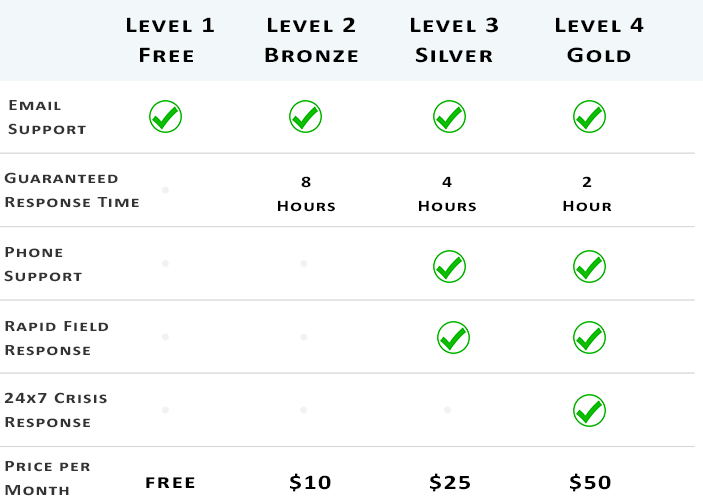This screenshot has height=503, width=703.
Task: Click the Email Support checkmark under Level 4 Gold
Action: 589,117
